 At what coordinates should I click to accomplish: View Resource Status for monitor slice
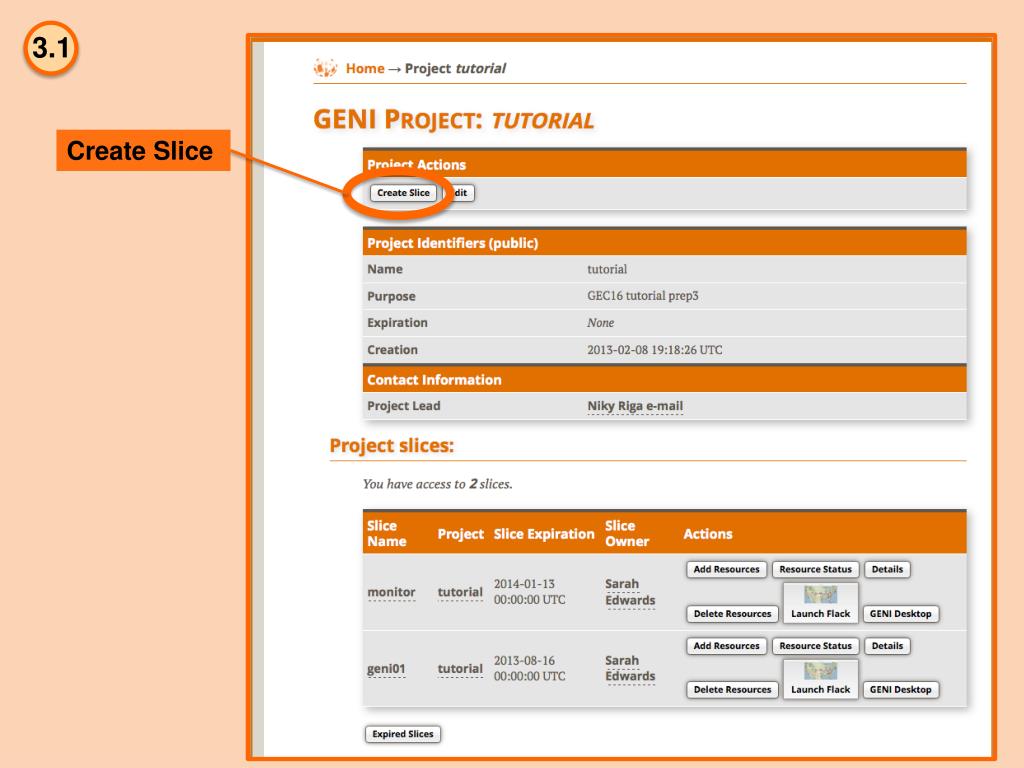(815, 569)
